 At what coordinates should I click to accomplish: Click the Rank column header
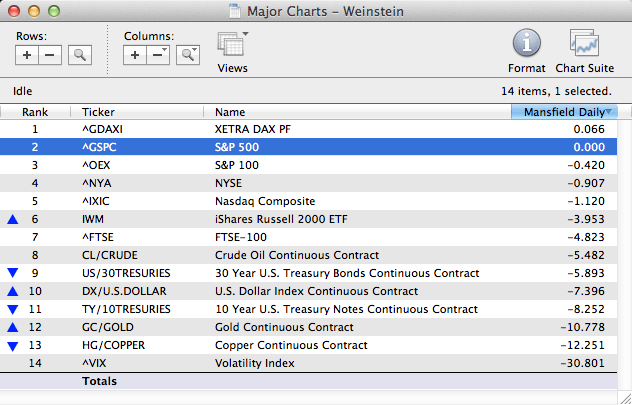35,112
